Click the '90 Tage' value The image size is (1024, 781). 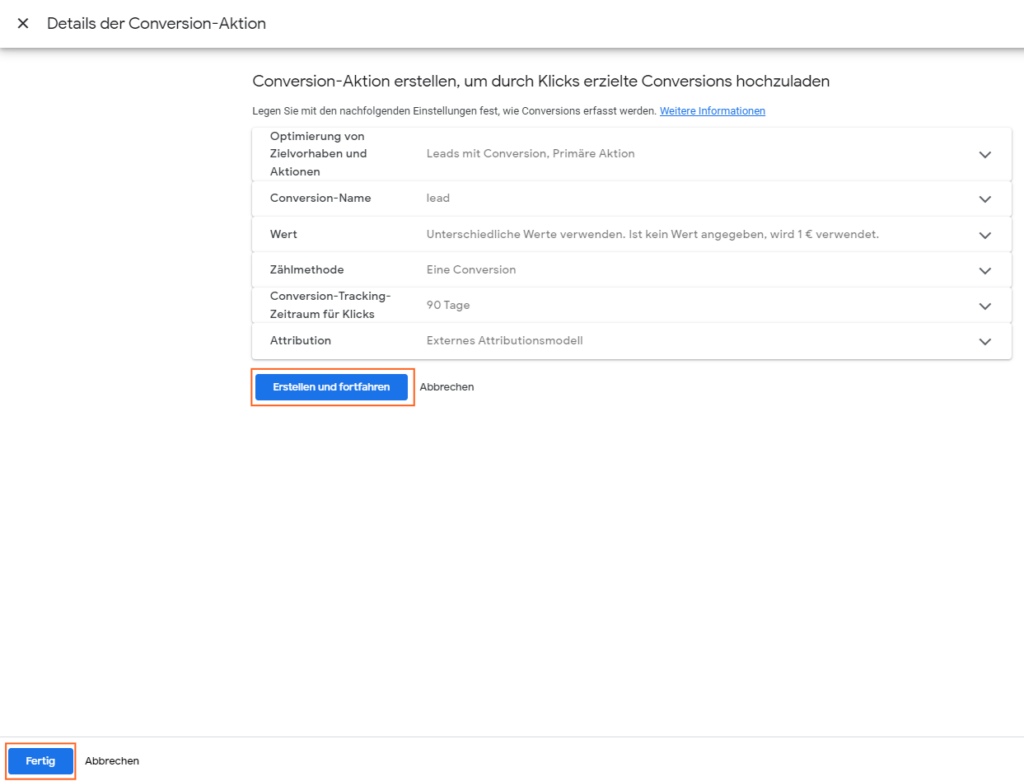coord(448,305)
